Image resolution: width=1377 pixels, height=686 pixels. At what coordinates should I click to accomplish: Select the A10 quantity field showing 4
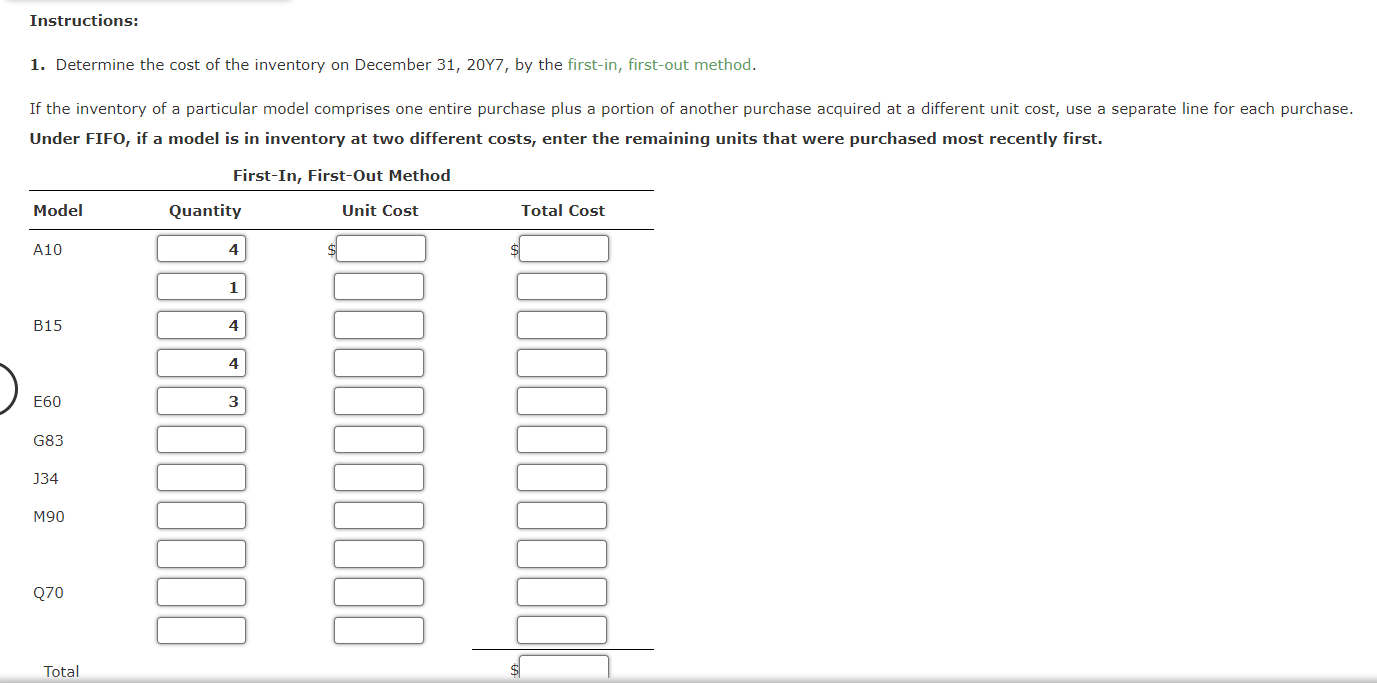pos(201,248)
